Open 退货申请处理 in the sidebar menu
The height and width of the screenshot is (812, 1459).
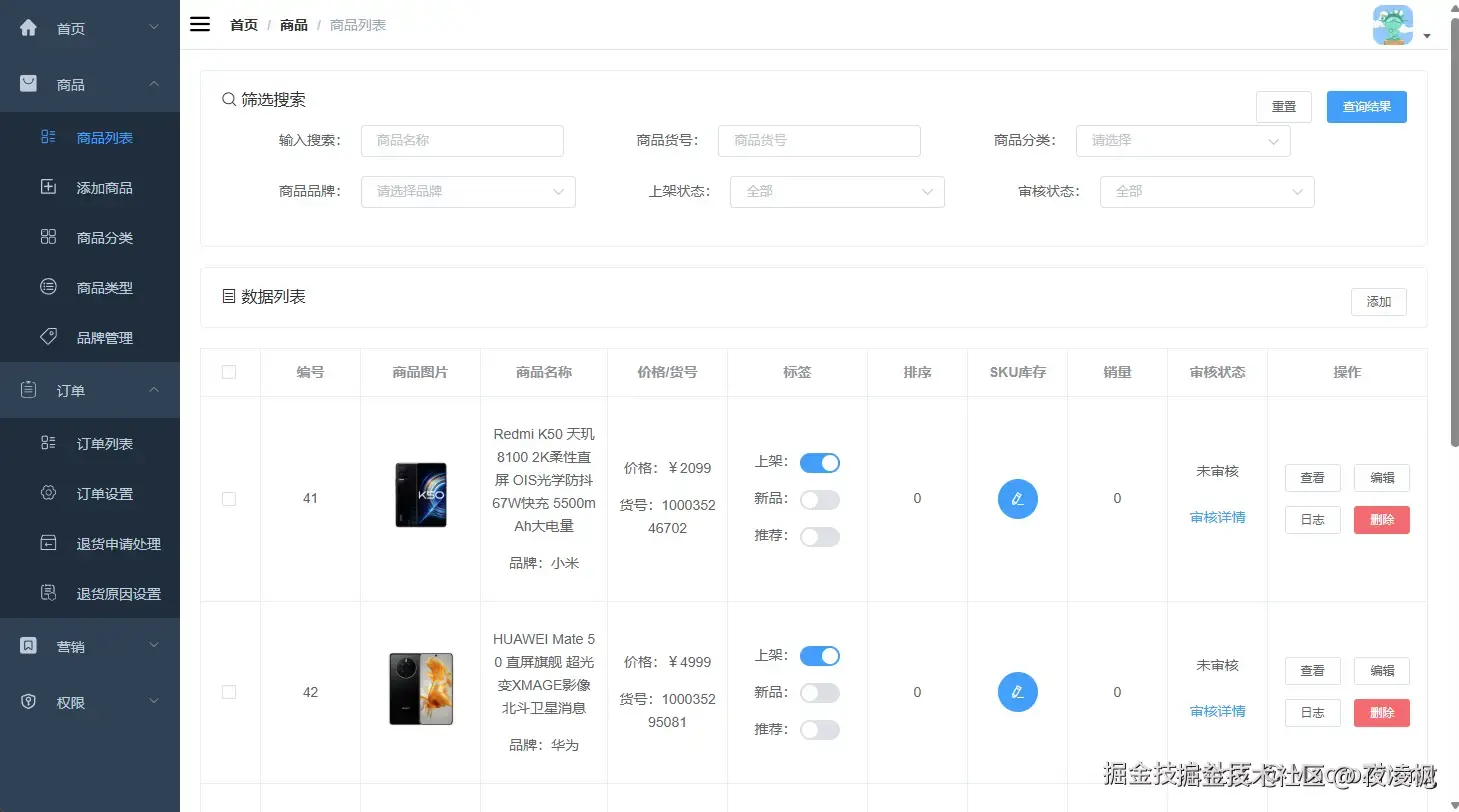(90, 544)
